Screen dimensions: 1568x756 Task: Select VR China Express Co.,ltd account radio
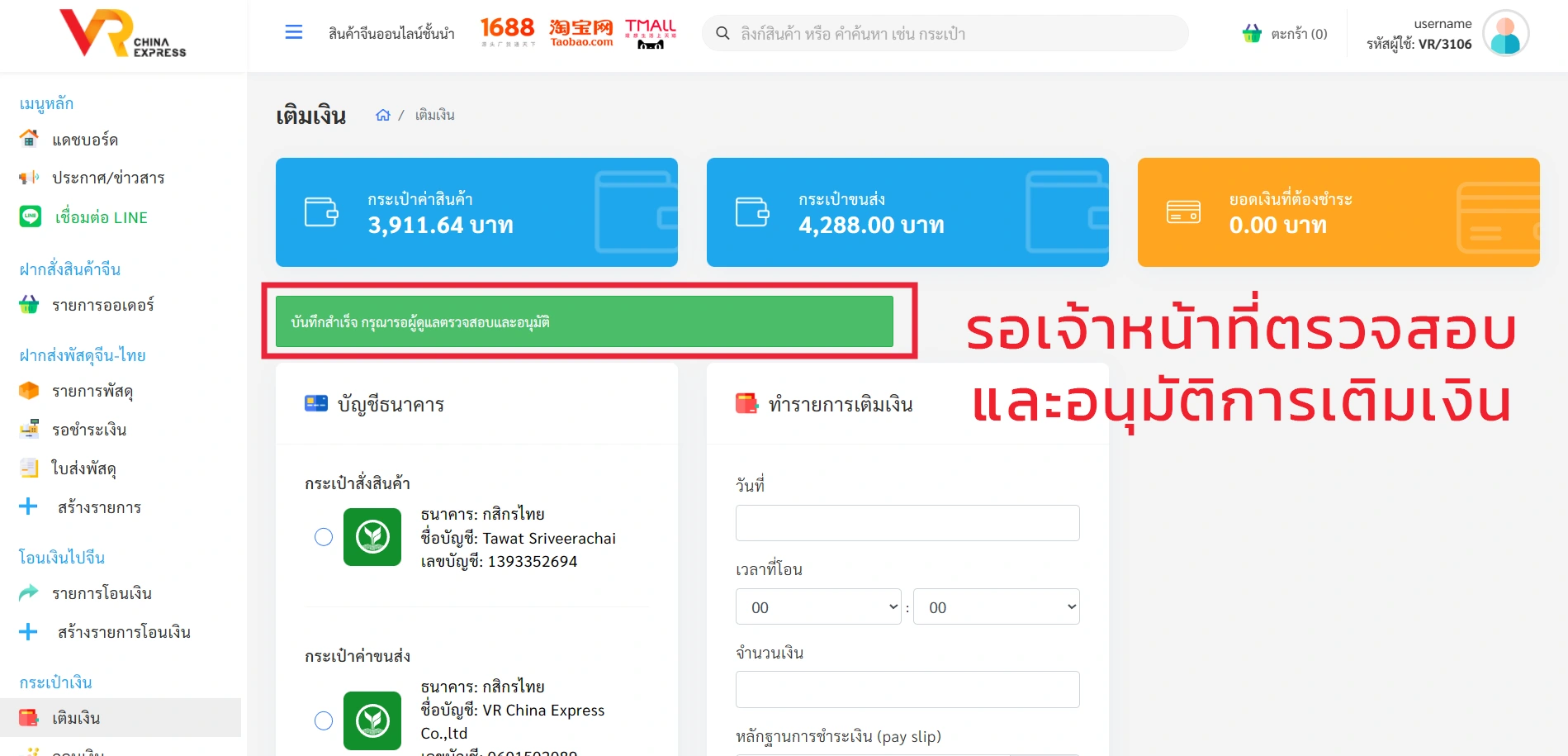324,720
